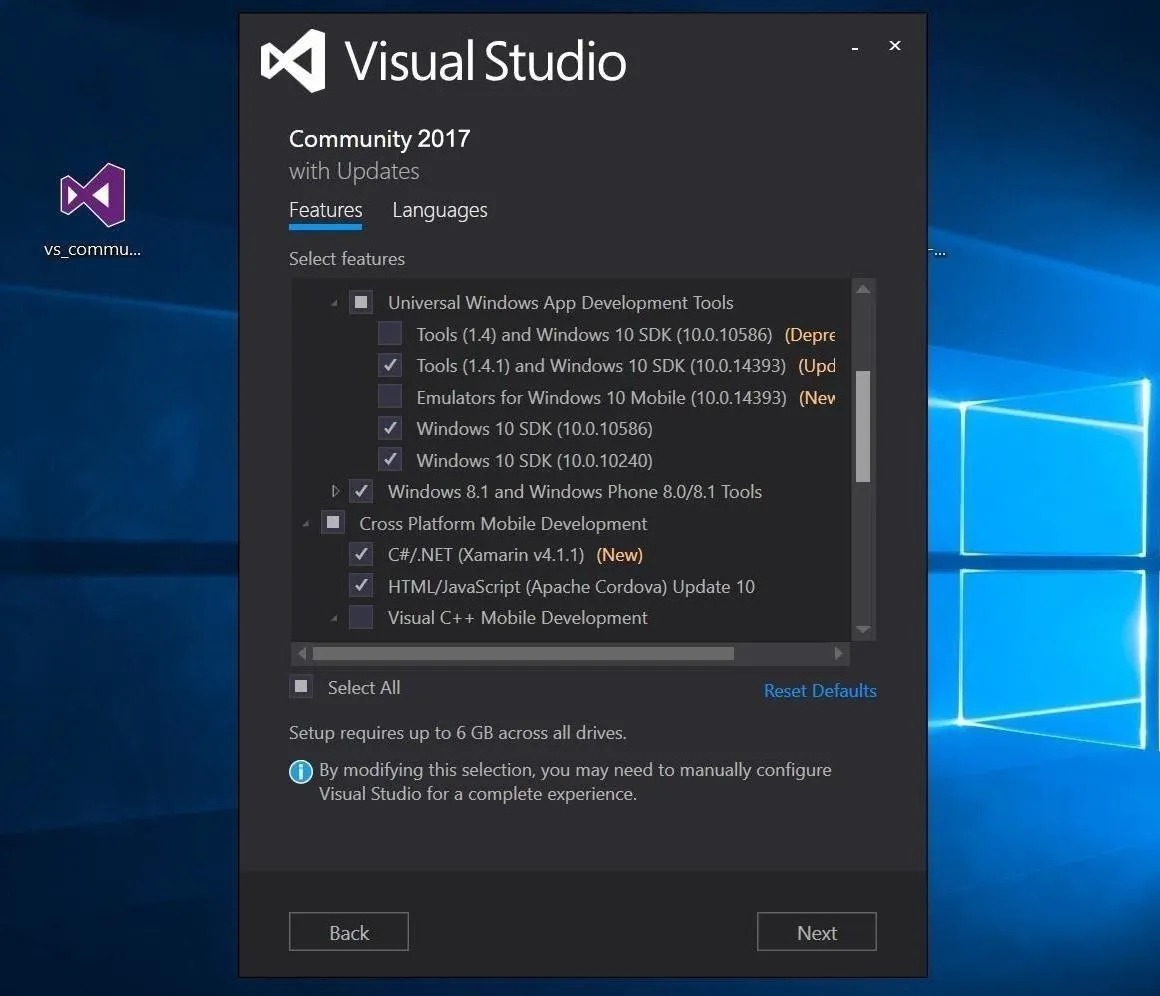Select 'Universal Windows App Development Tools' row text
Viewport: 1160px width, 996px height.
click(561, 303)
